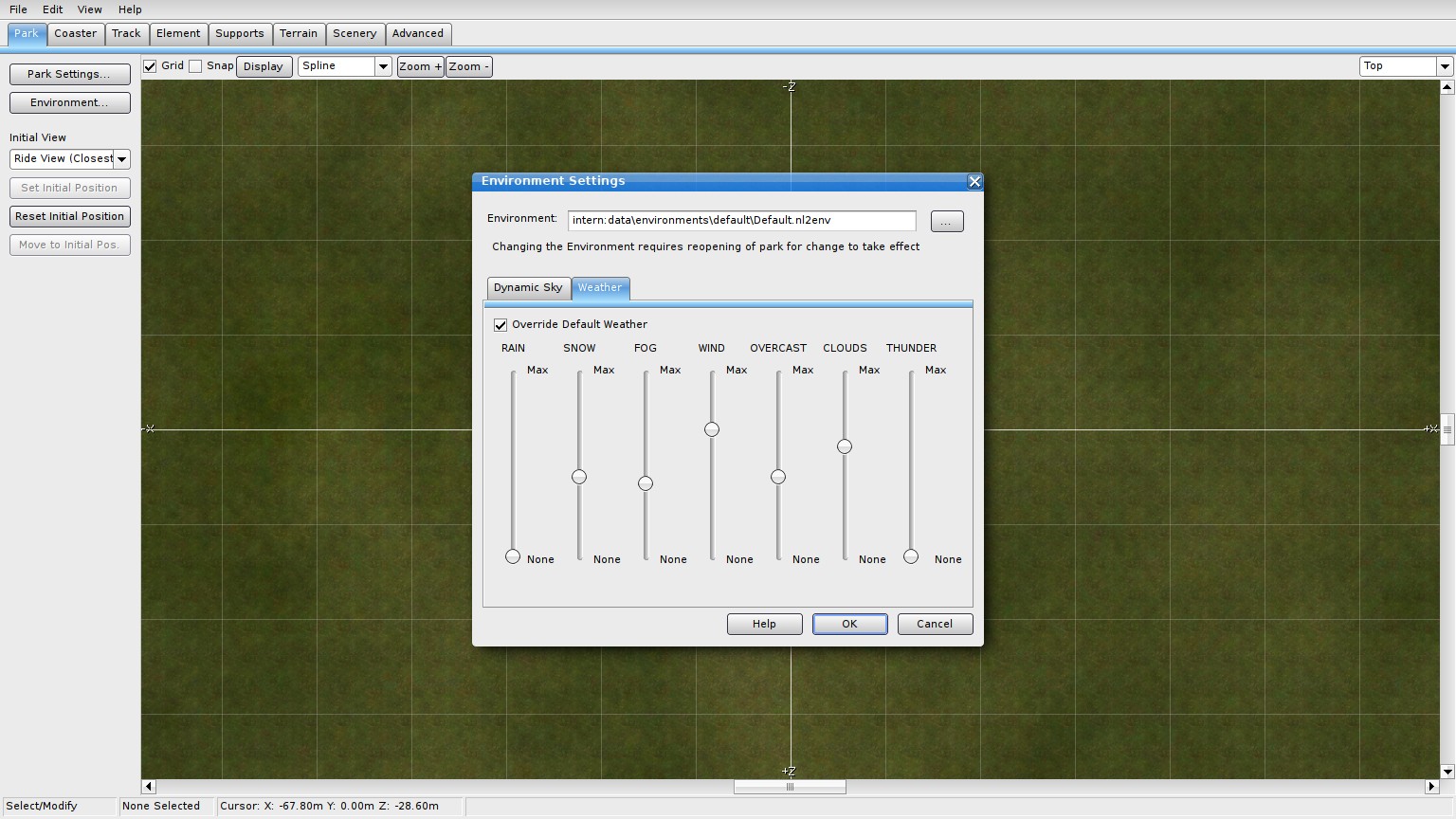
Task: Browse for environment file with ... button
Action: [947, 222]
